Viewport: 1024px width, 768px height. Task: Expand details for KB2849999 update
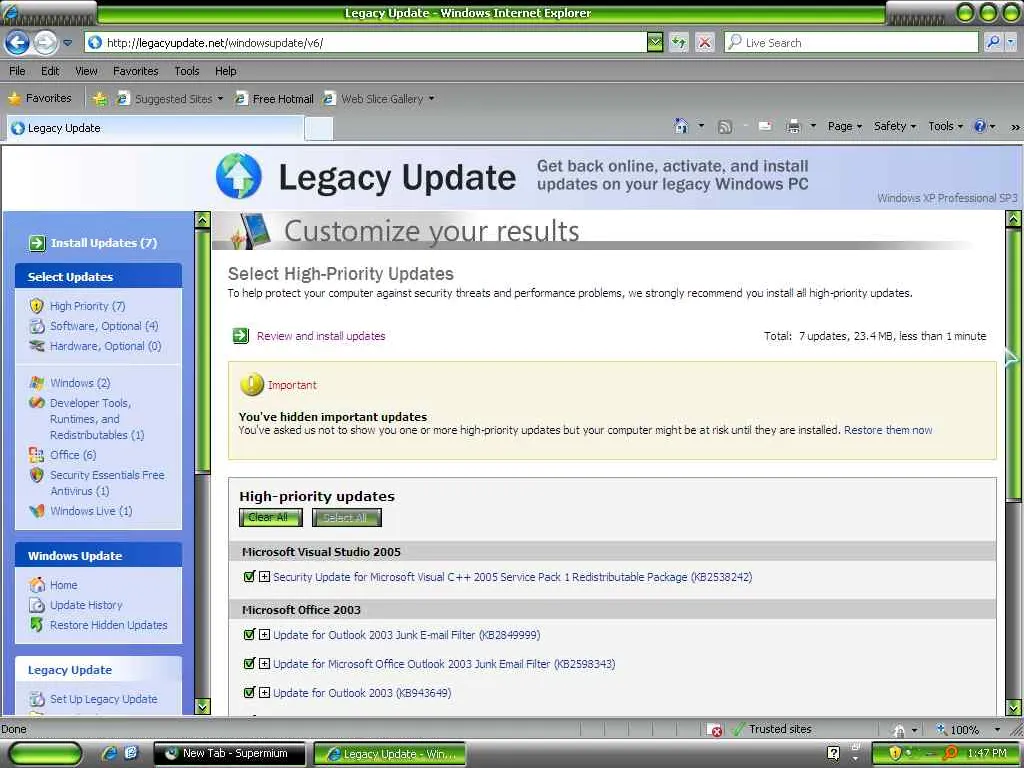click(264, 635)
